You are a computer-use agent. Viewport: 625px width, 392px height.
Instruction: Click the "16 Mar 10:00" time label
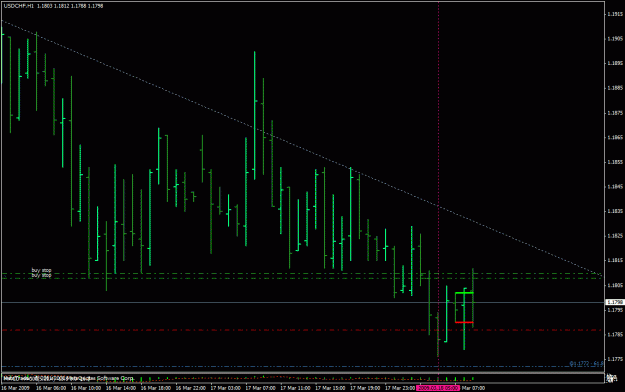(x=86, y=388)
